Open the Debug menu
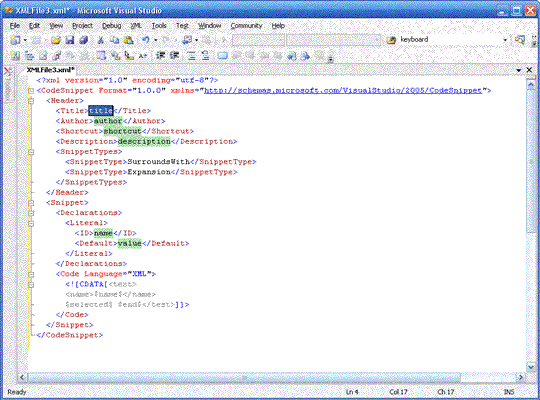Image resolution: width=540 pixels, height=400 pixels. (112, 26)
